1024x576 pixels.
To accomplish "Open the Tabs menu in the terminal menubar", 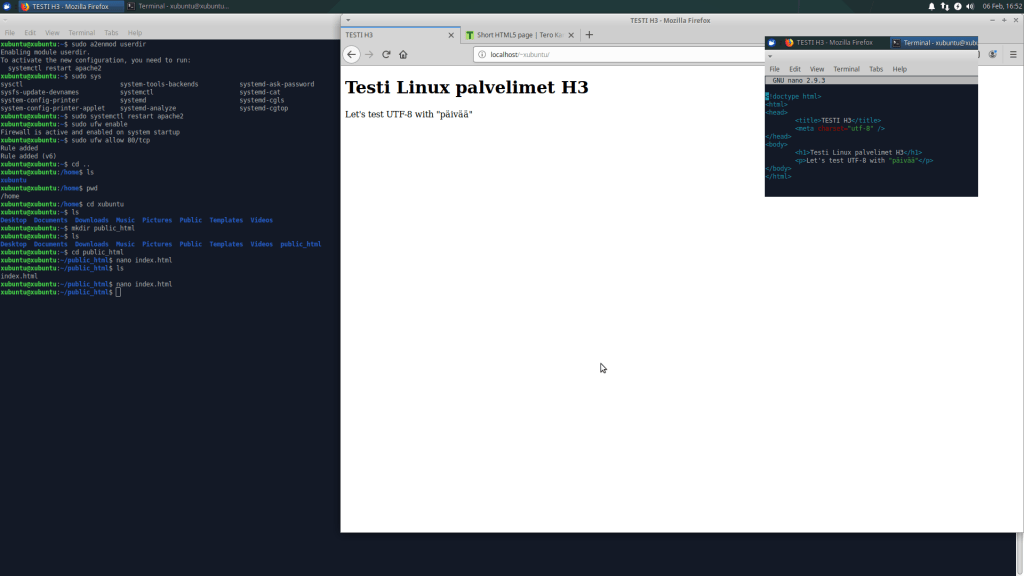I will (110, 33).
